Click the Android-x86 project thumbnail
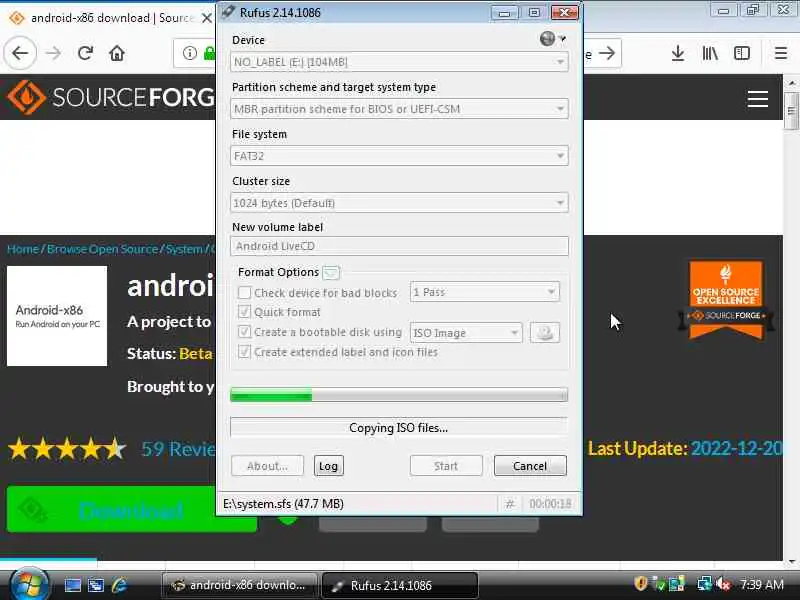800x600 pixels. [57, 316]
